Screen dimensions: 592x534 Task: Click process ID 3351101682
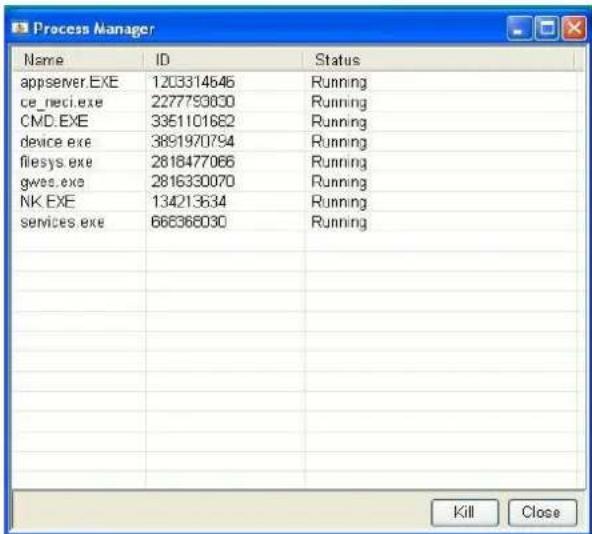(193, 122)
